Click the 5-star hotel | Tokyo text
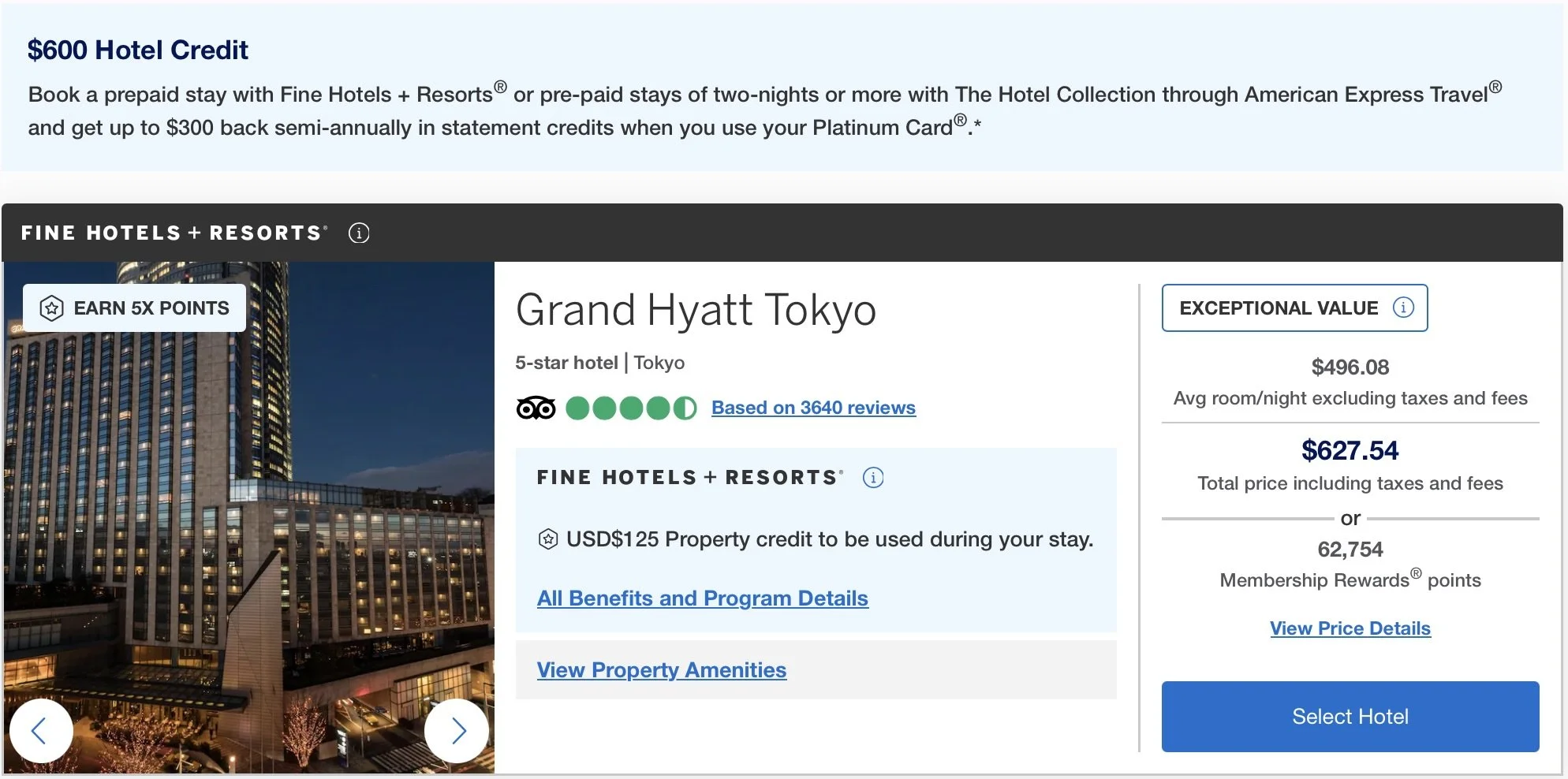The image size is (1568, 779). [600, 363]
